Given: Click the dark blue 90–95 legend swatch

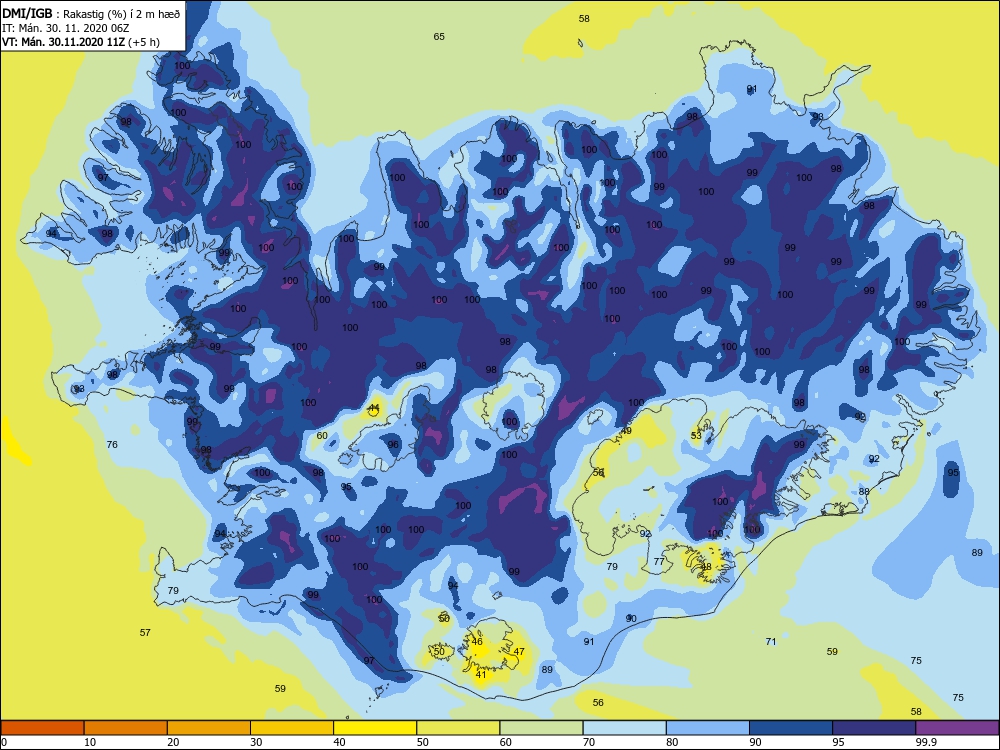Looking at the screenshot, I should coord(791,728).
